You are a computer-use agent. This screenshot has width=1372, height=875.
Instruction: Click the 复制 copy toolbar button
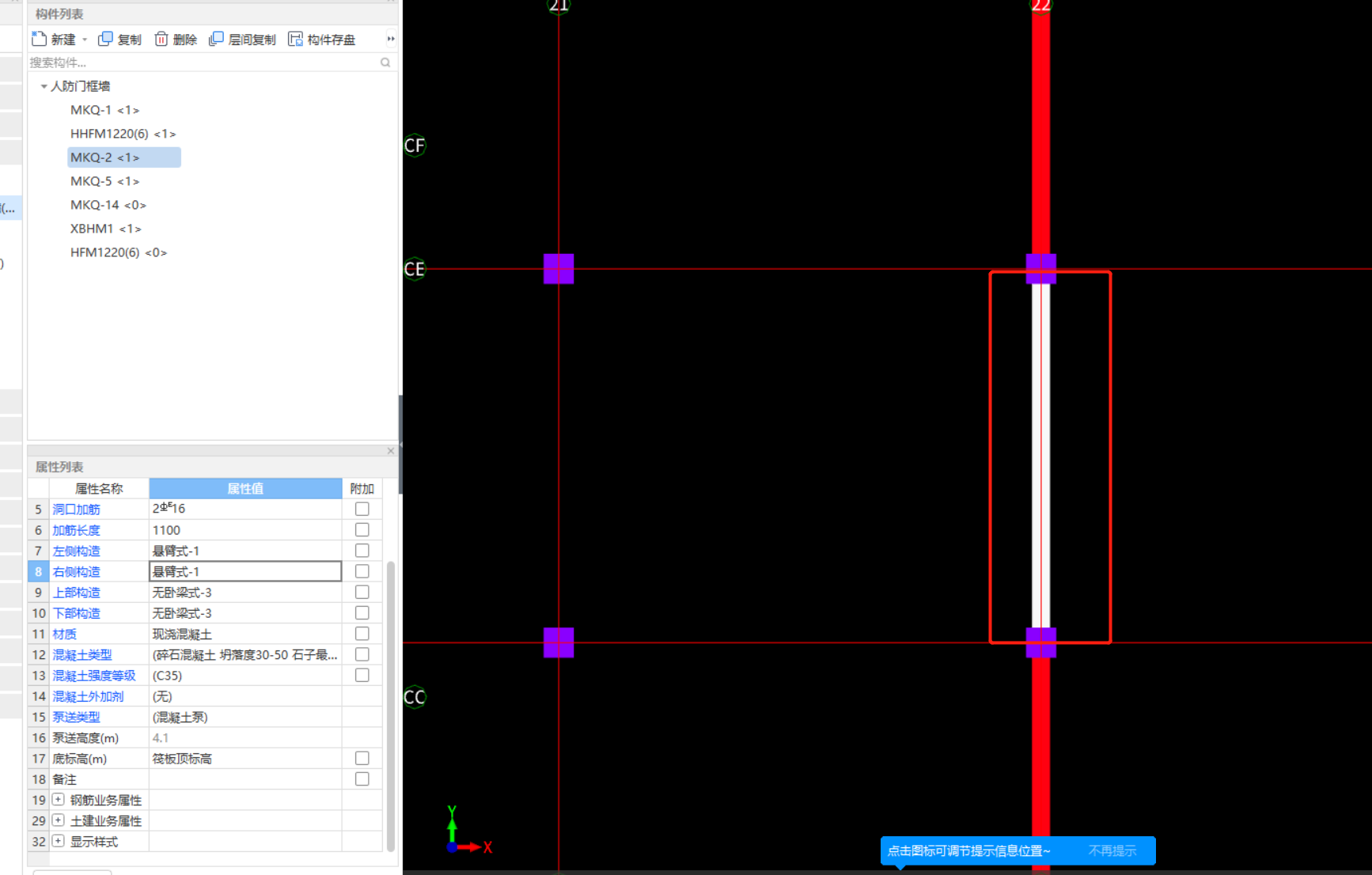[x=119, y=39]
